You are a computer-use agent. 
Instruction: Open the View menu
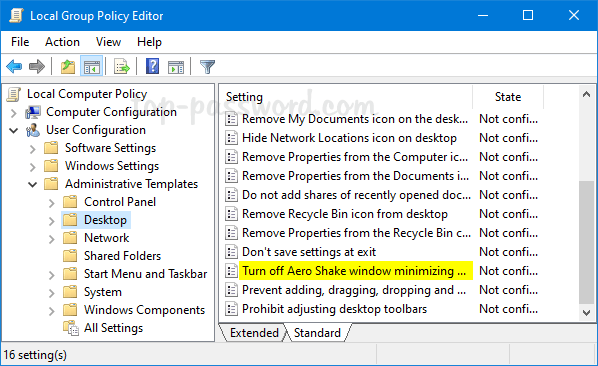click(108, 42)
